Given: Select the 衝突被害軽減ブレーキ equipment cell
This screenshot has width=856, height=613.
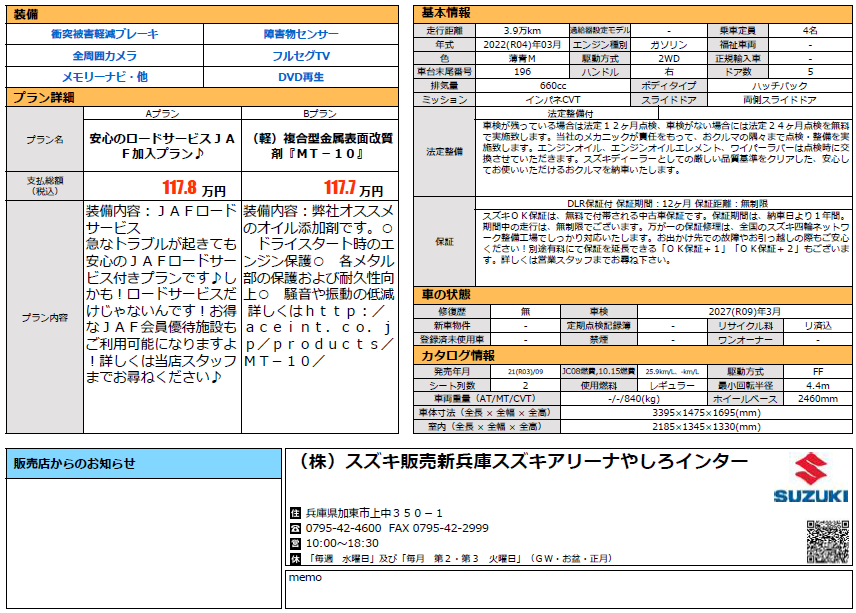Looking at the screenshot, I should pyautogui.click(x=105, y=34).
